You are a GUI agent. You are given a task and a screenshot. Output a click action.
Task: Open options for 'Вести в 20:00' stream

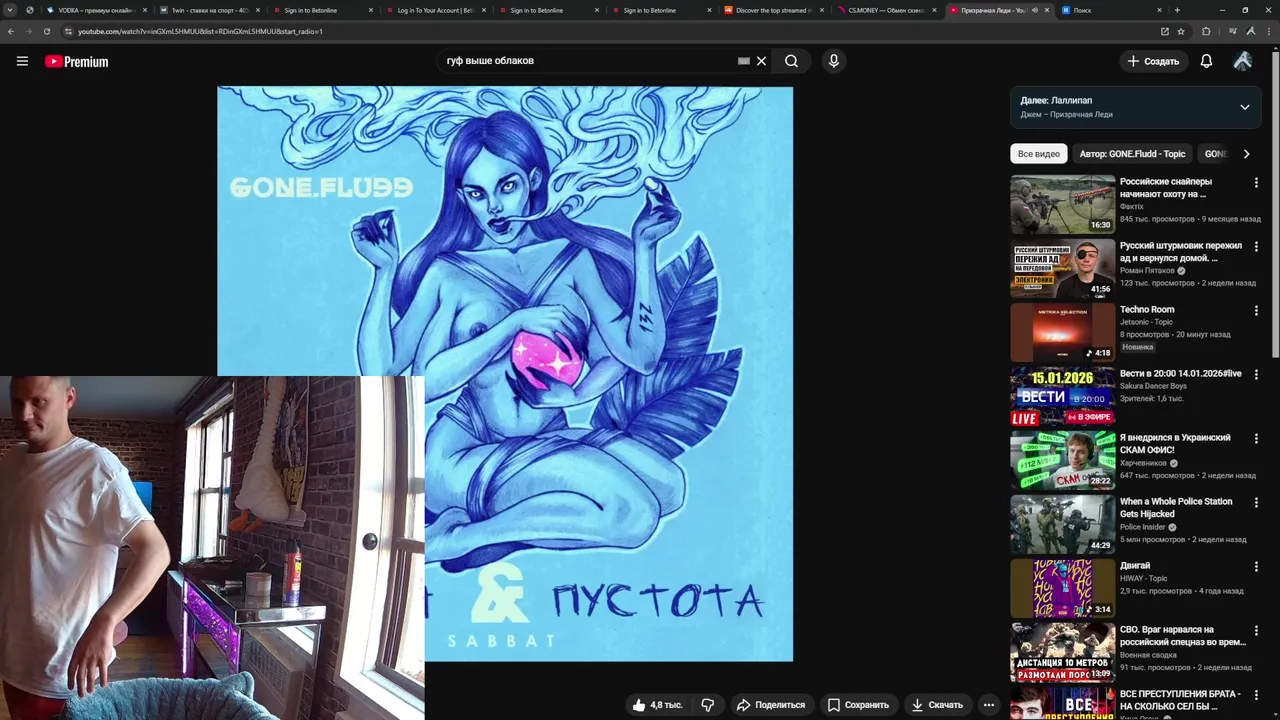1256,375
